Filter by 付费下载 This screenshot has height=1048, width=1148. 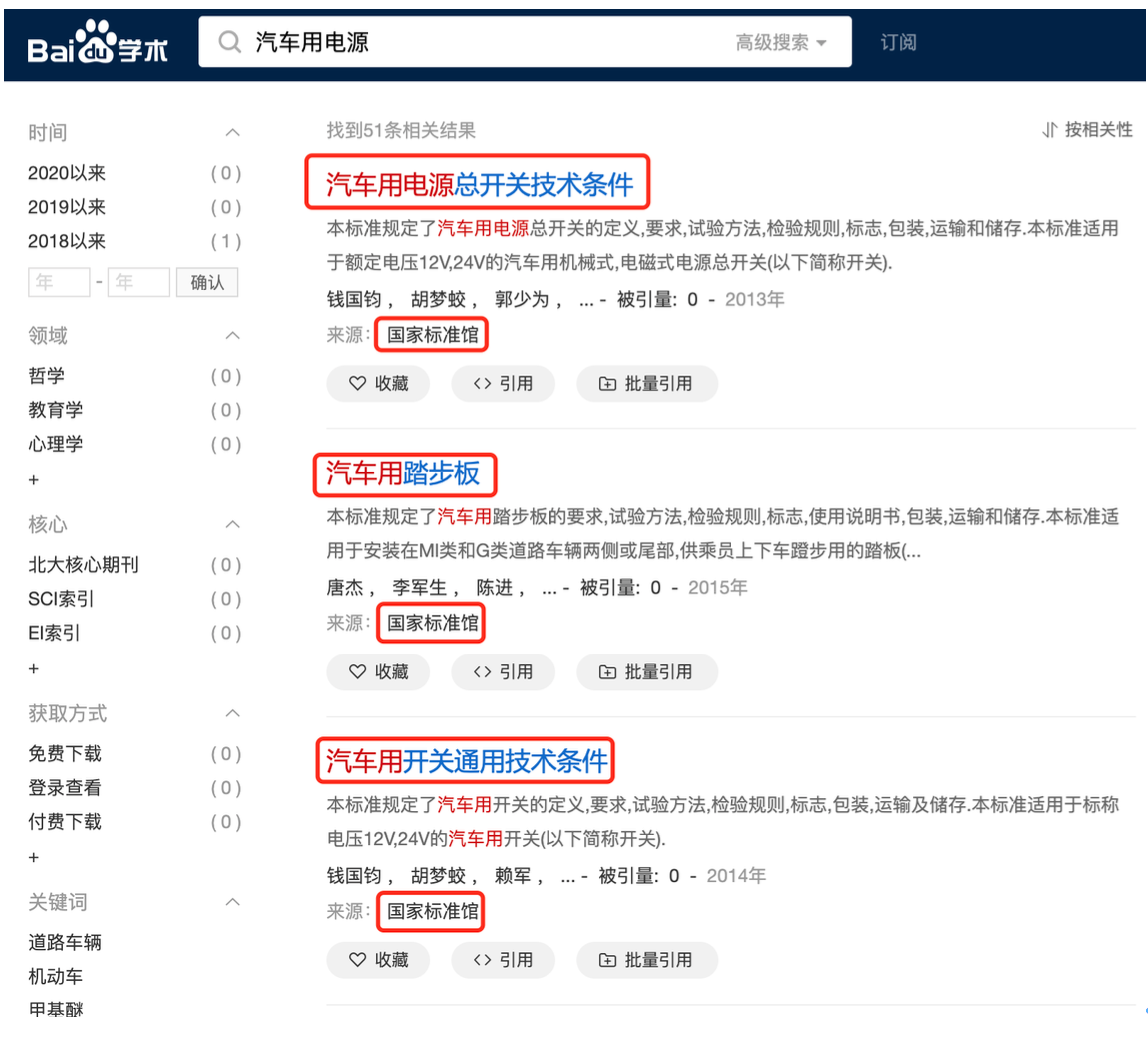coord(64,822)
